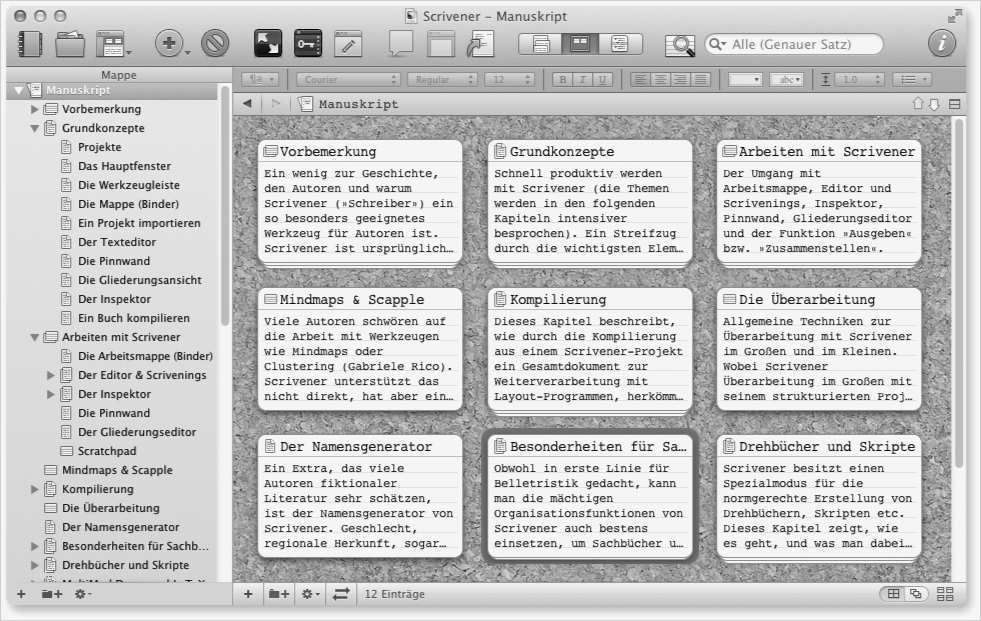Center align text
The image size is (981, 621).
[x=660, y=80]
